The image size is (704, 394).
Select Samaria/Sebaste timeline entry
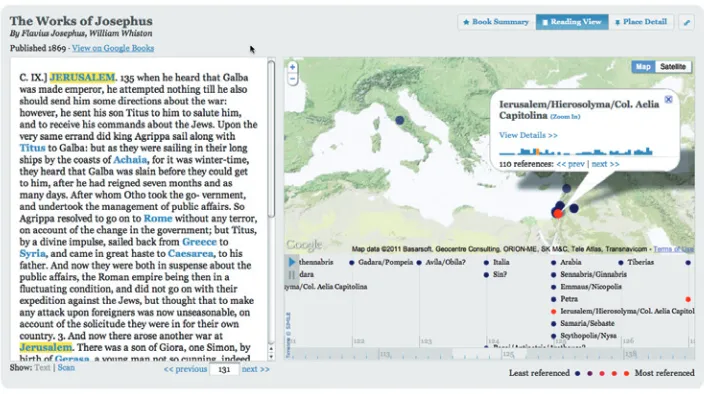[x=587, y=324]
